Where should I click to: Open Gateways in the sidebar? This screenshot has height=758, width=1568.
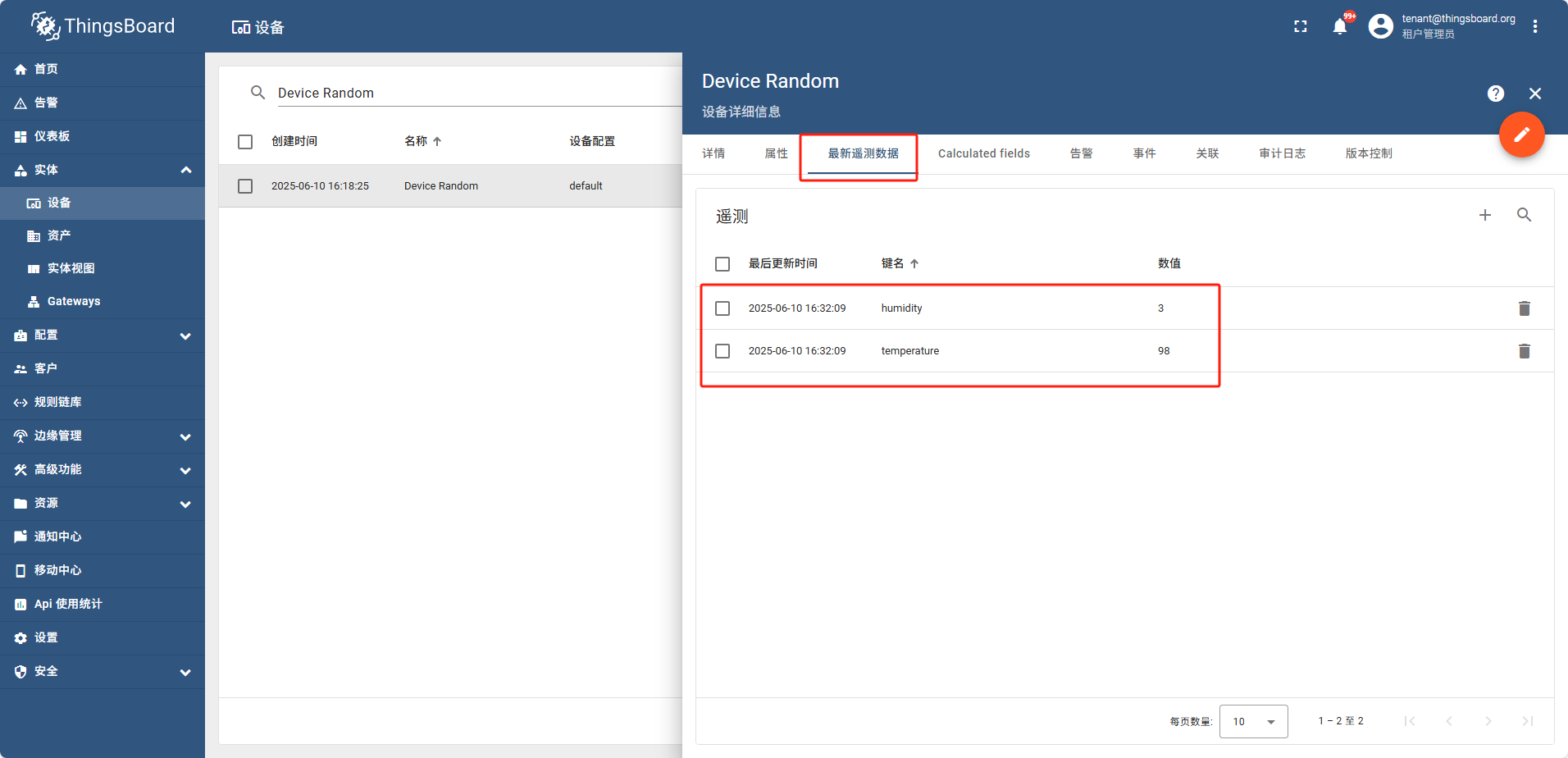click(74, 302)
